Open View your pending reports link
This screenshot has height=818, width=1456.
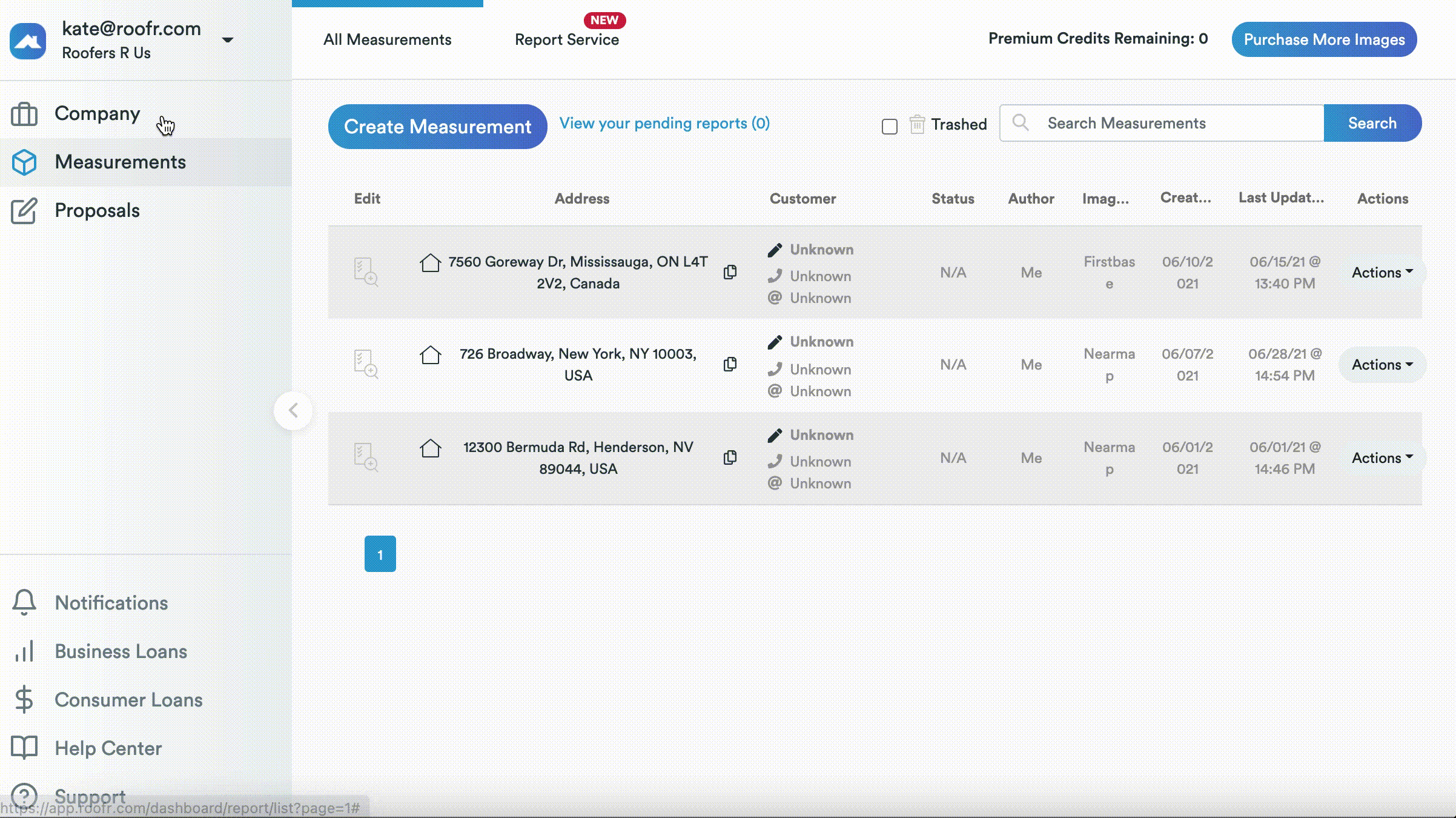(664, 123)
